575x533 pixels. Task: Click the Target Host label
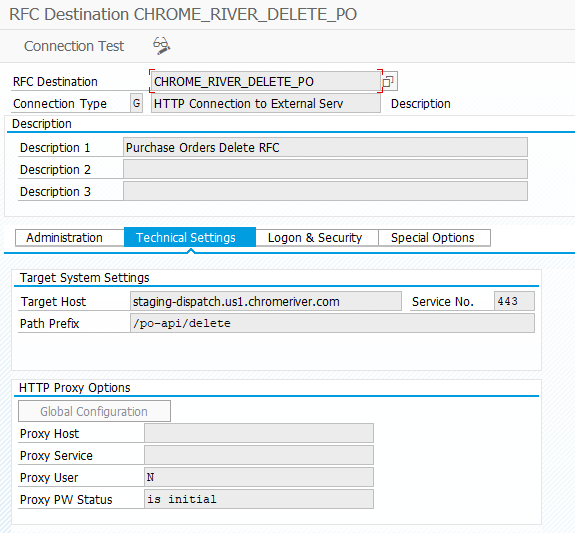point(53,302)
